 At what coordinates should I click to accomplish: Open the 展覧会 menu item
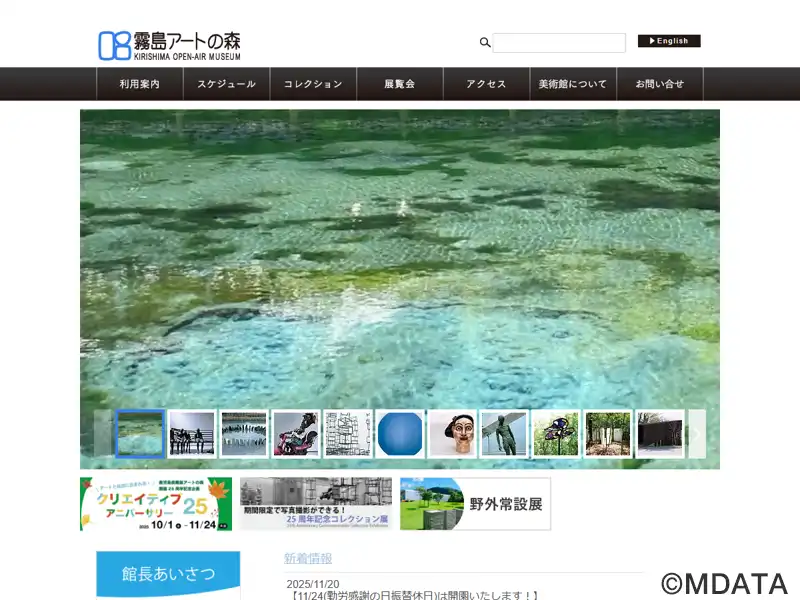(x=400, y=84)
